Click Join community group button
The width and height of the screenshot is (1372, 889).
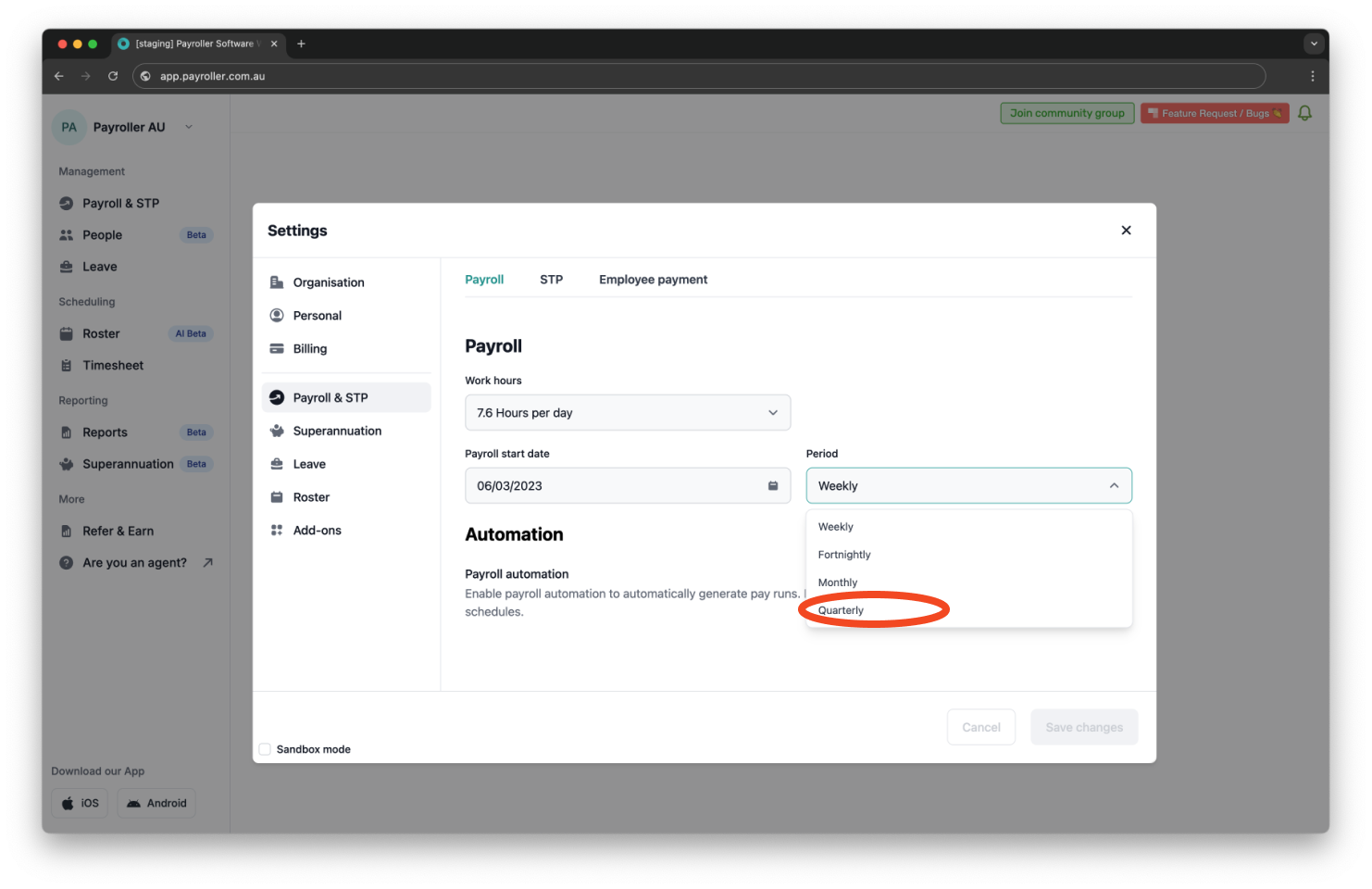click(x=1066, y=113)
